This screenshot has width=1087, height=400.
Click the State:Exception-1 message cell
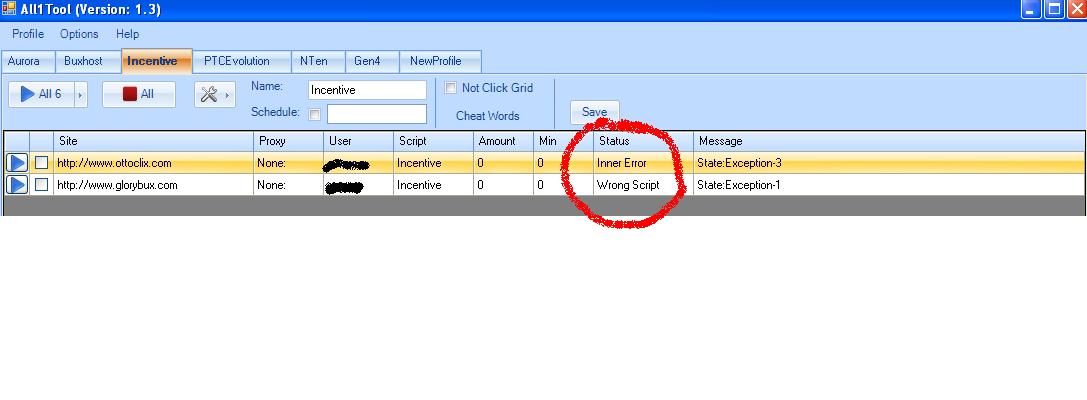(889, 185)
